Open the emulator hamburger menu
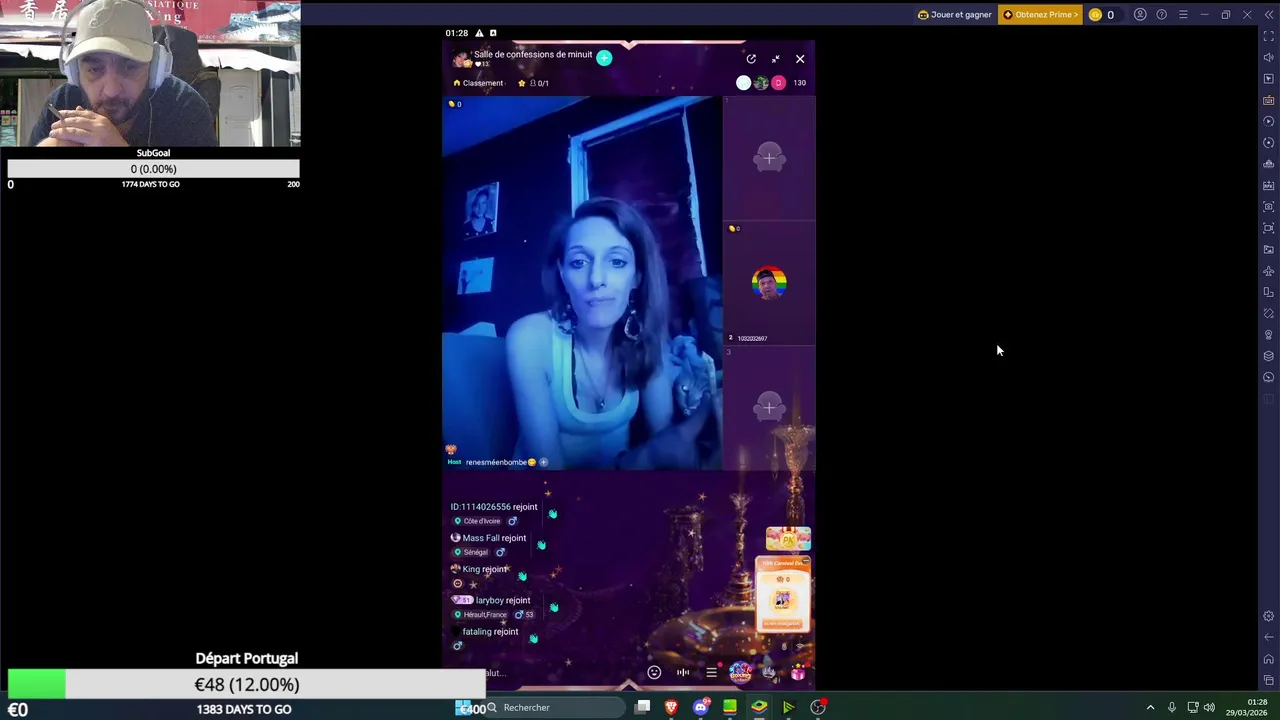Screen dimensions: 1280x720 coord(1183,14)
